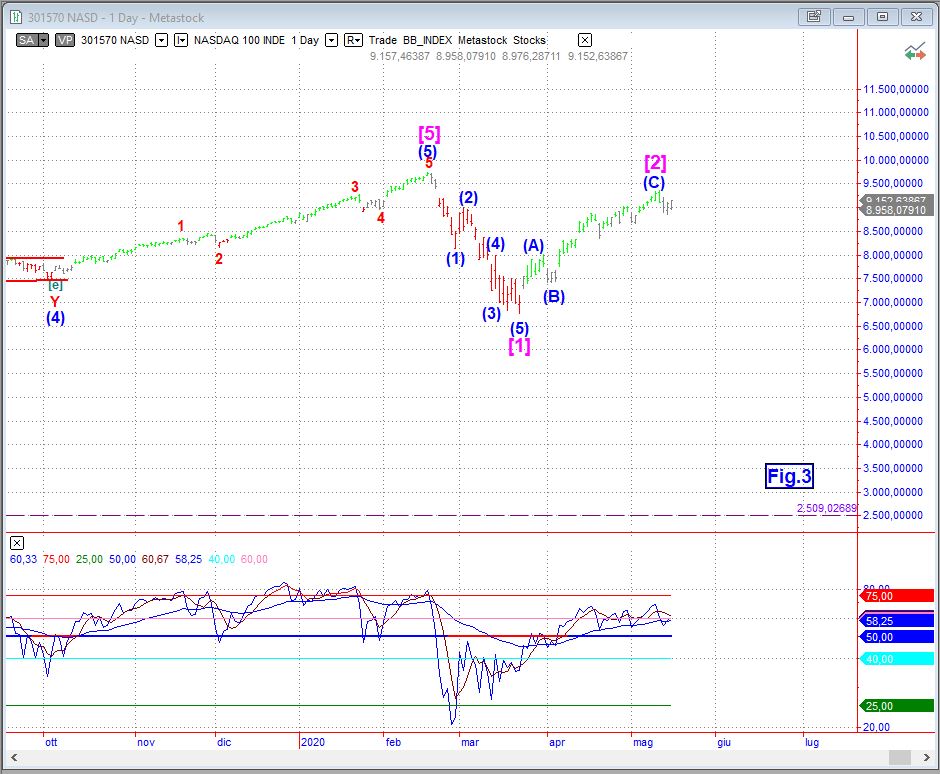Click the mar date axis label
Image resolution: width=940 pixels, height=774 pixels.
470,742
